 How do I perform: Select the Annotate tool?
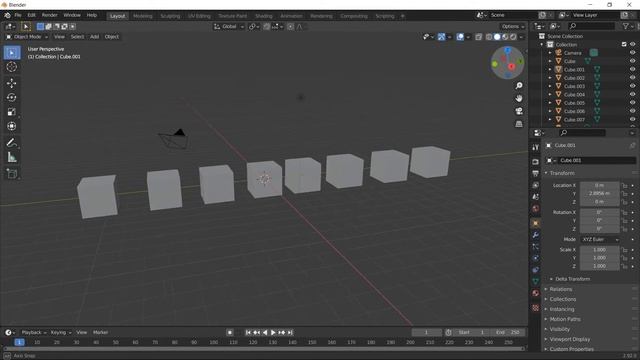(12, 143)
